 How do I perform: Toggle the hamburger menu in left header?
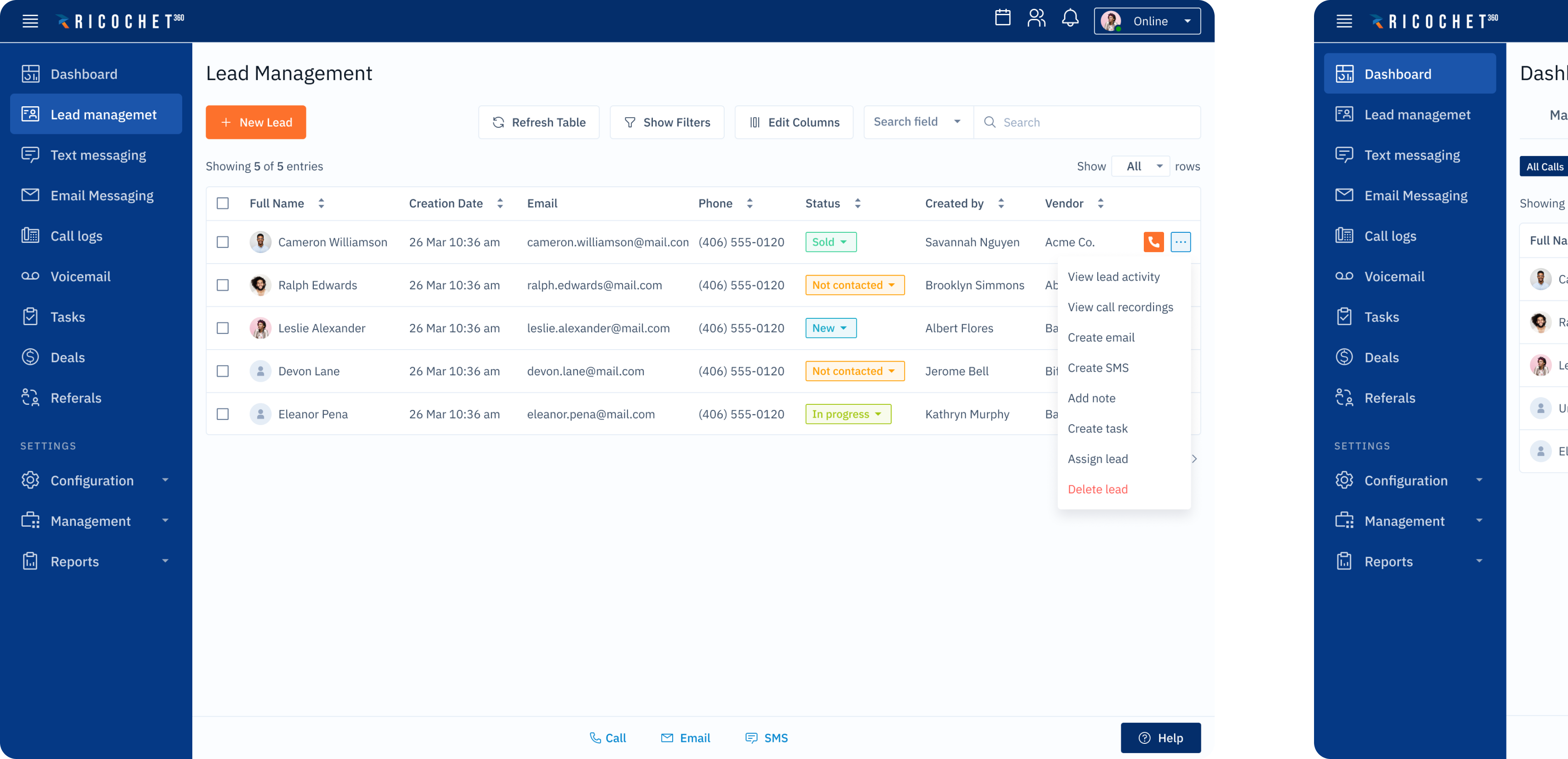[30, 21]
